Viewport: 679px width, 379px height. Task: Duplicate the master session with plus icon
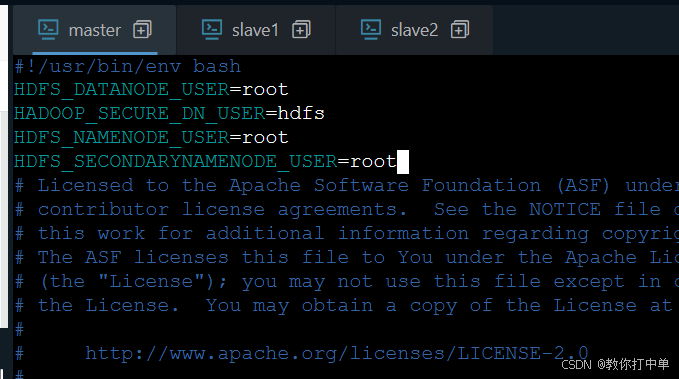(x=142, y=30)
